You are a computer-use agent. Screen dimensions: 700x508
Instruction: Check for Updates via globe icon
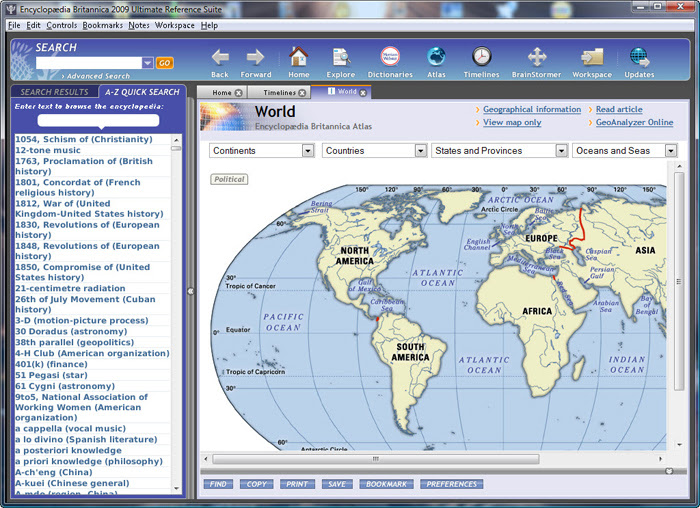639,57
